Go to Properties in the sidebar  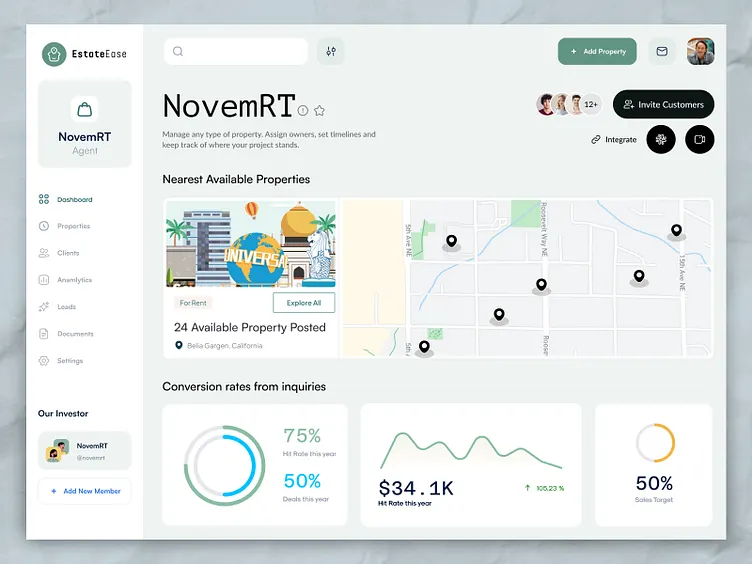[x=73, y=226]
